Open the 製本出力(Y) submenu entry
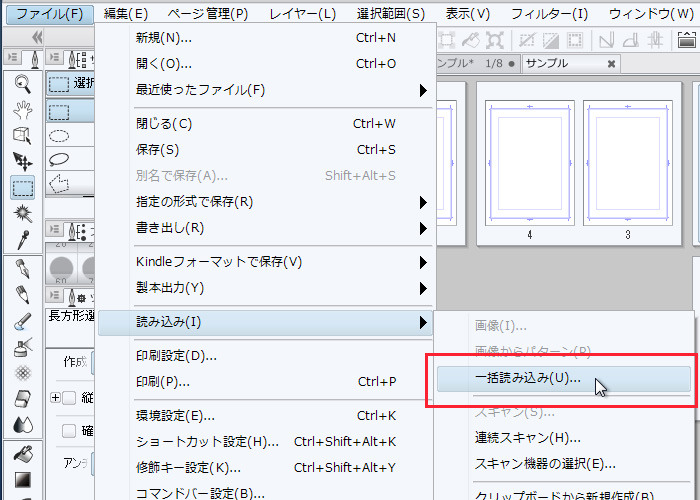Image resolution: width=700 pixels, height=500 pixels. point(265,288)
